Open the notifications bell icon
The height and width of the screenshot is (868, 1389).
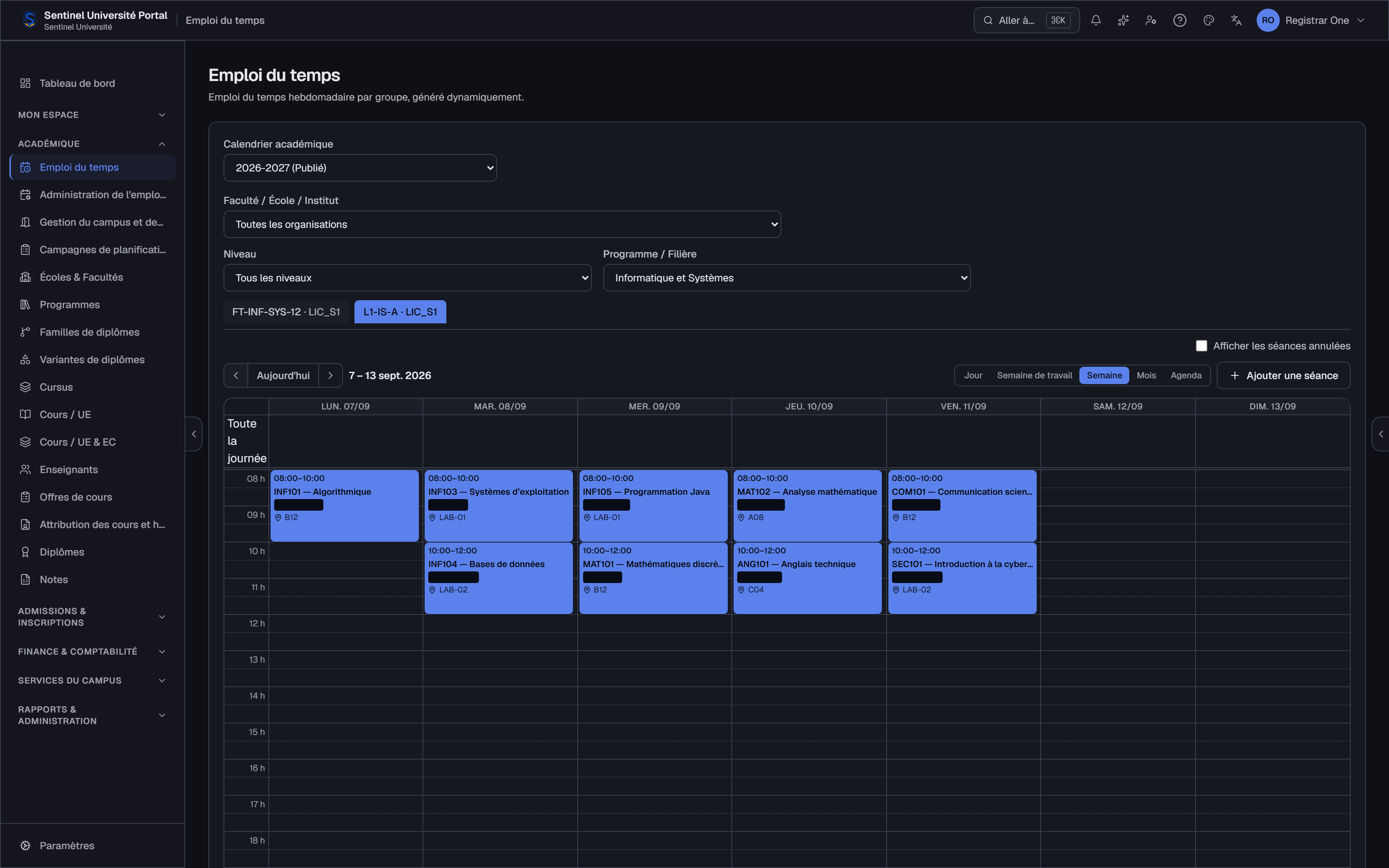pyautogui.click(x=1096, y=20)
